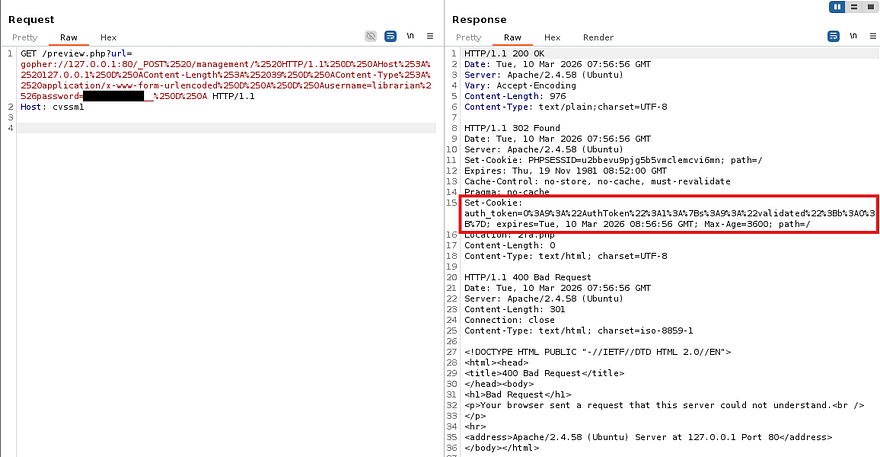Click the blue message icon in the Request toolbar
Viewport: 880px width, 457px height.
(x=390, y=36)
